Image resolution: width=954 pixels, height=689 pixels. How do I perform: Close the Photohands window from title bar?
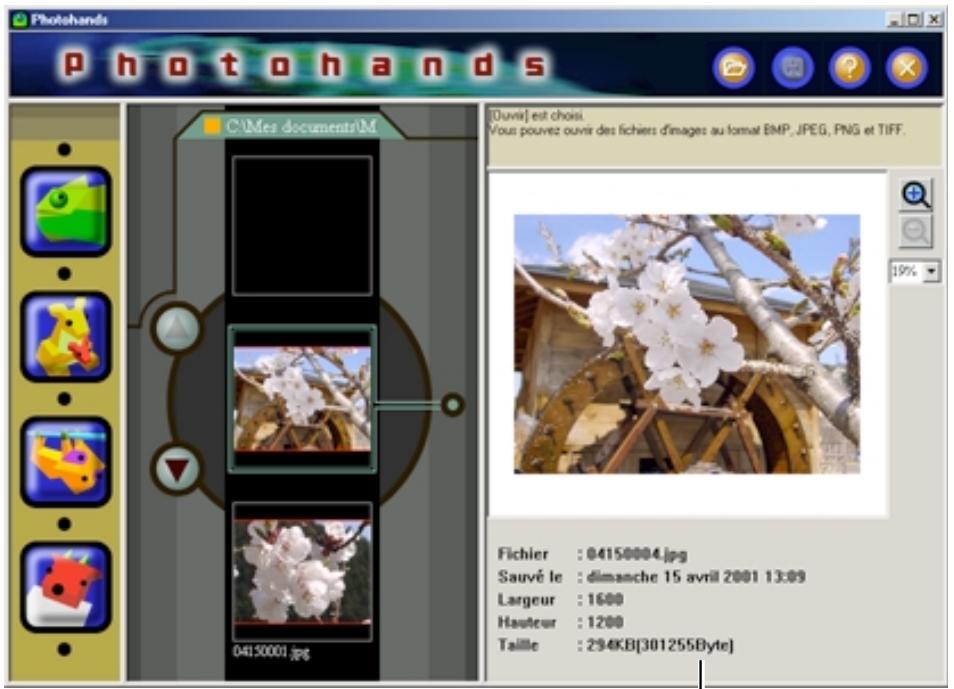(934, 19)
